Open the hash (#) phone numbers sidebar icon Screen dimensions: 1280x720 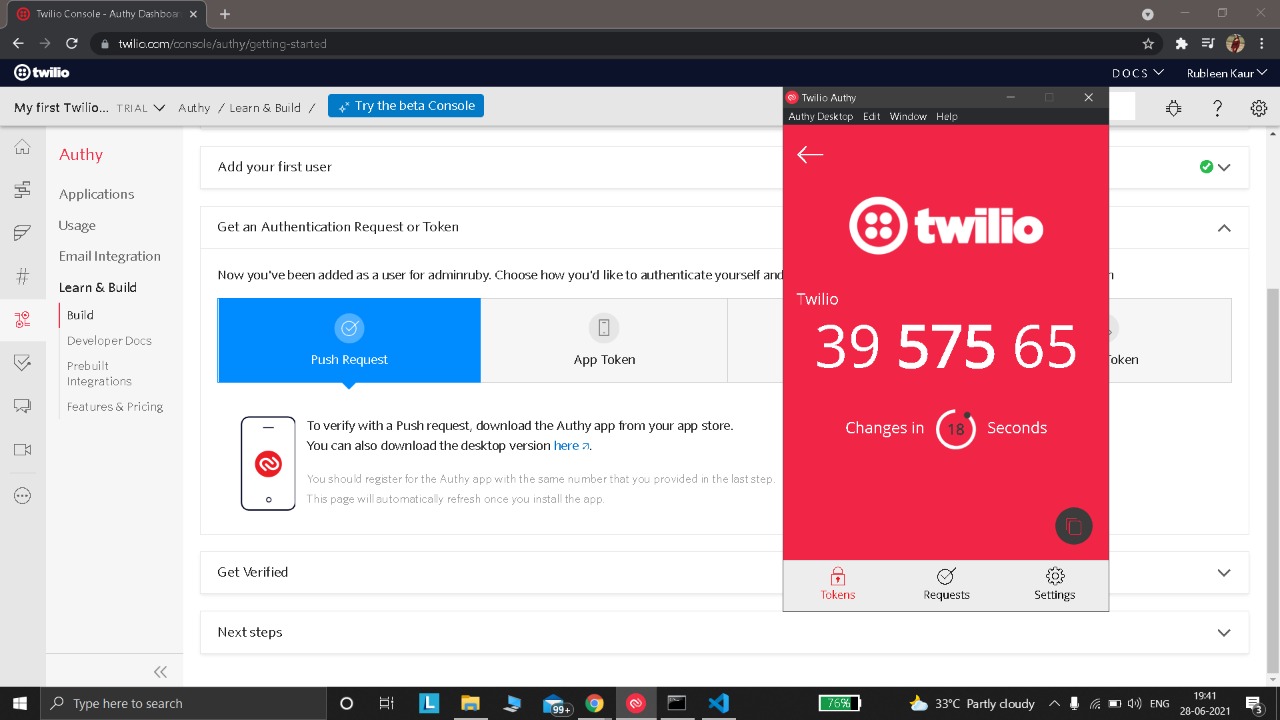[22, 277]
